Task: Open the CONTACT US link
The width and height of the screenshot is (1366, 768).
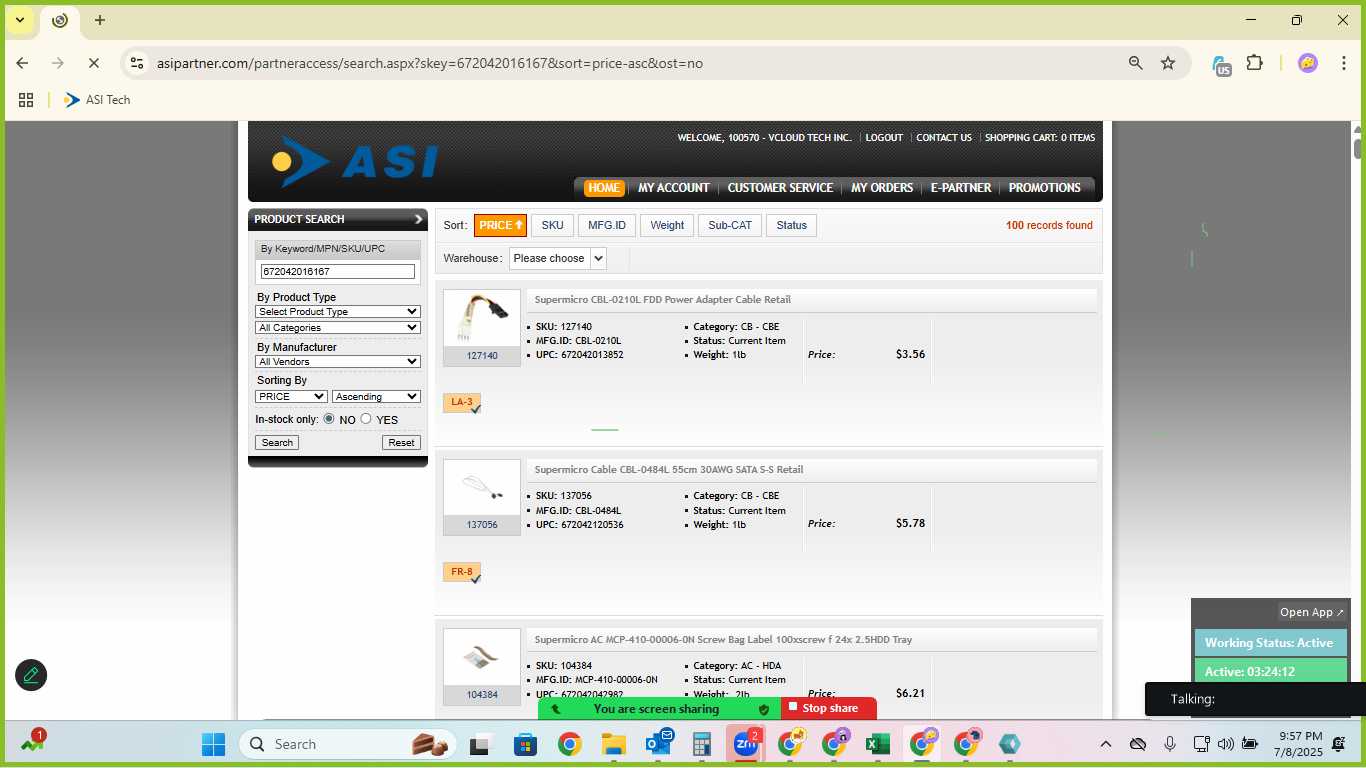Action: tap(944, 138)
